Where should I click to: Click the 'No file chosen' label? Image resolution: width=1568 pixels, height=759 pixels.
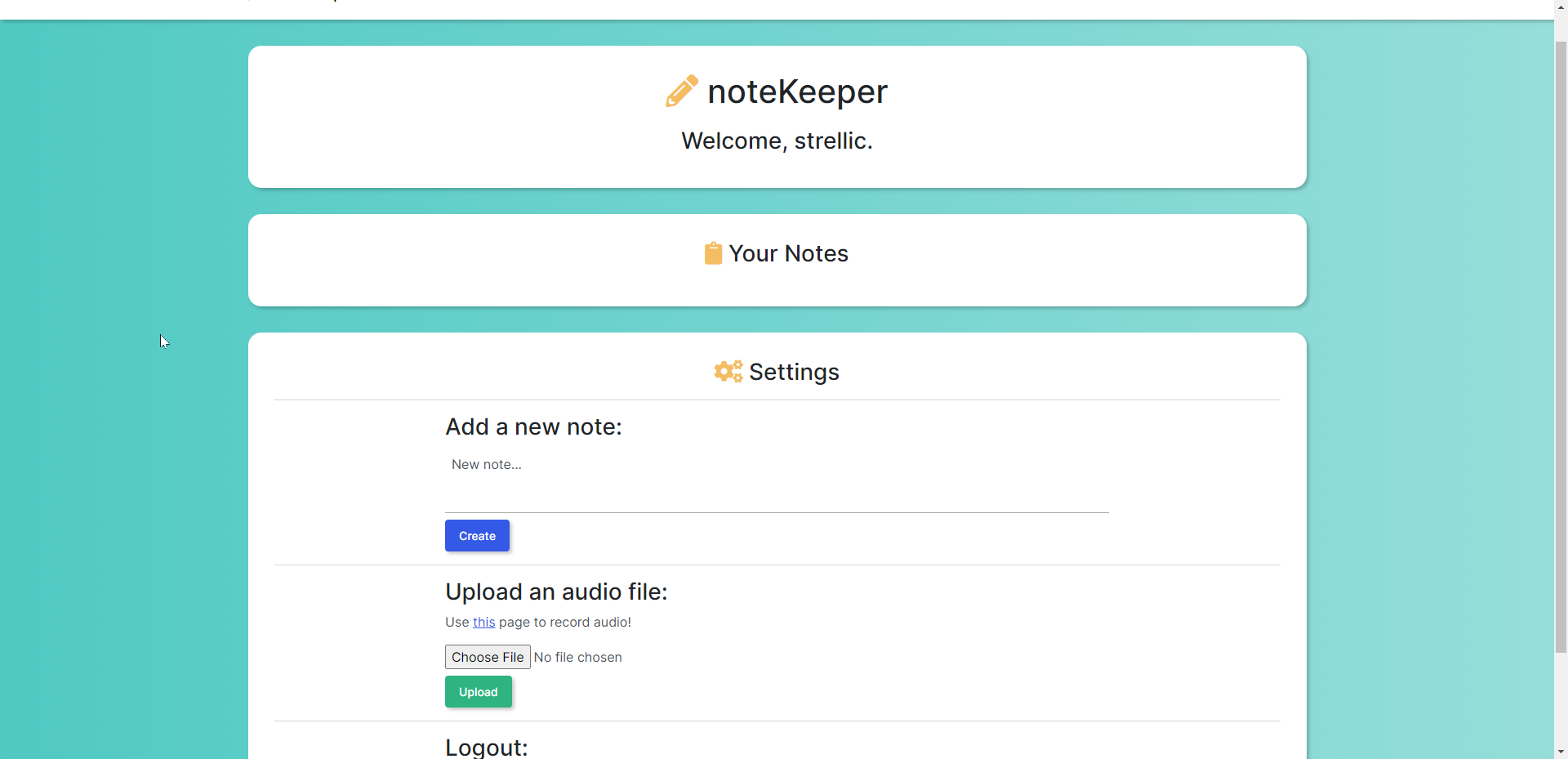[x=578, y=658]
